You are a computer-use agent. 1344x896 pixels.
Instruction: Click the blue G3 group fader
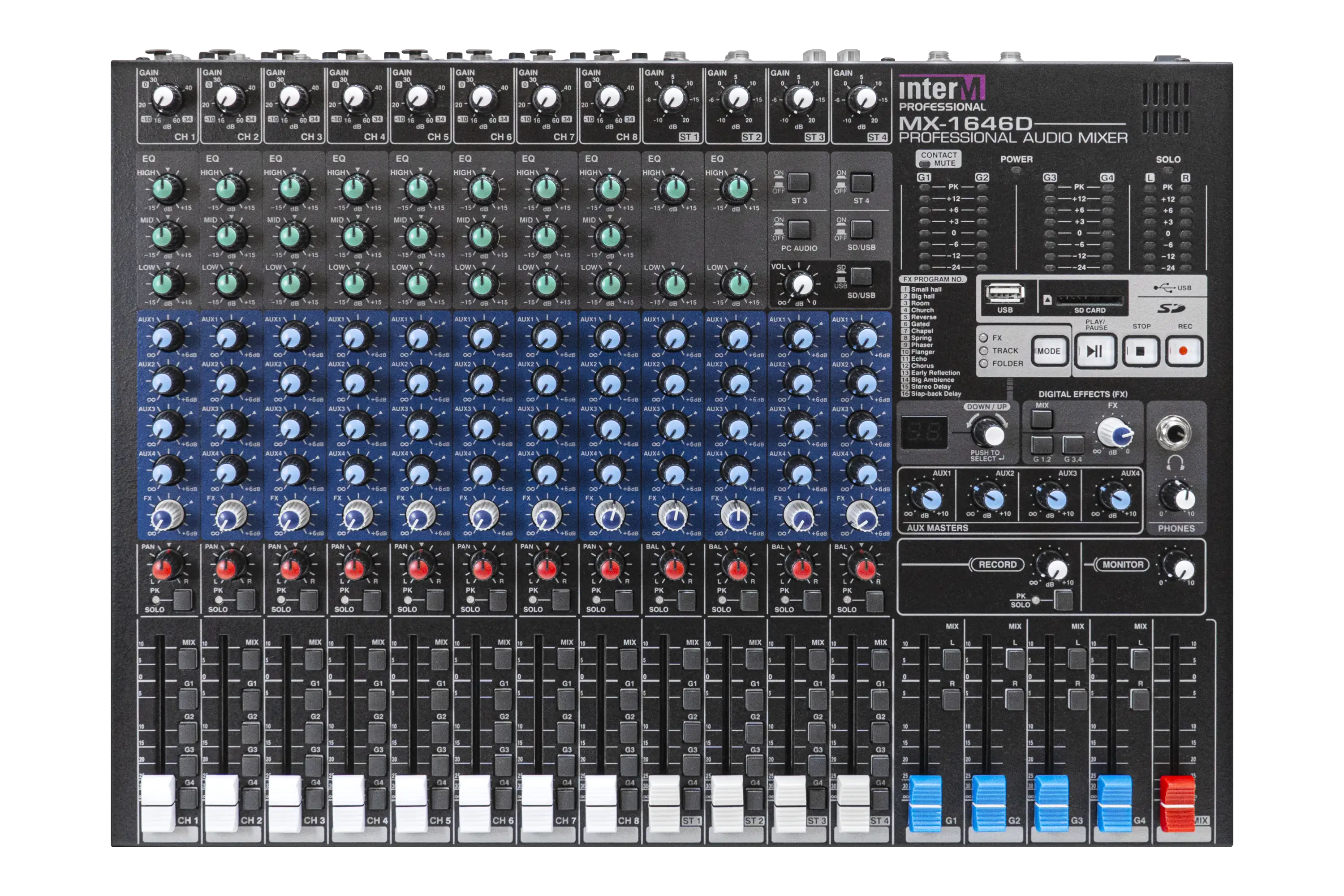[x=1051, y=803]
